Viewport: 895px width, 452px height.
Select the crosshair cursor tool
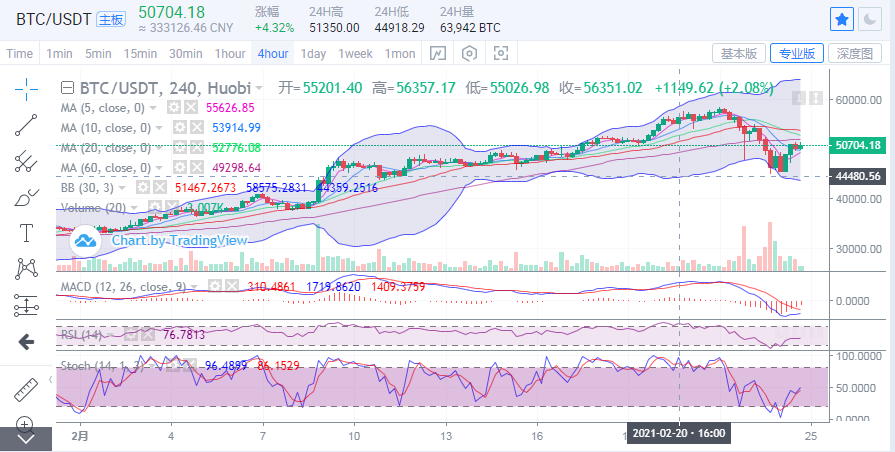pos(26,89)
